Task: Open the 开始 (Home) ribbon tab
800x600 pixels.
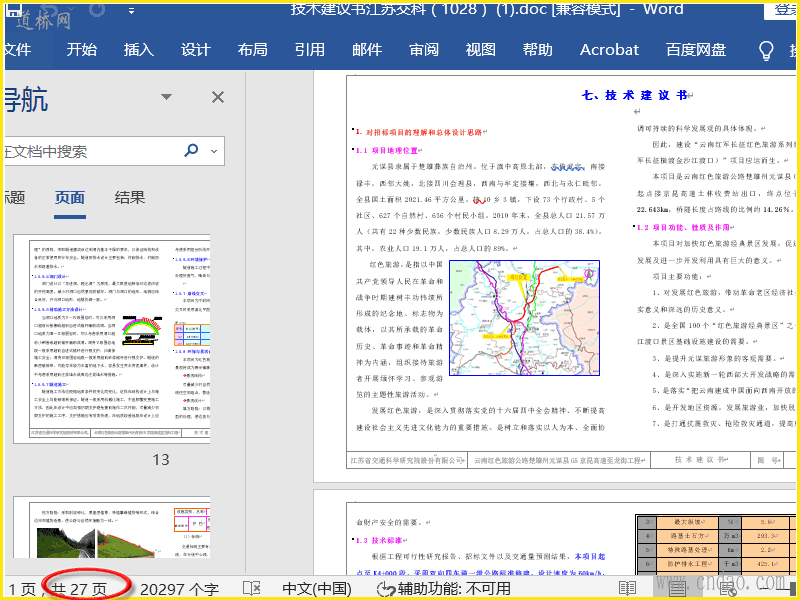Action: point(81,49)
